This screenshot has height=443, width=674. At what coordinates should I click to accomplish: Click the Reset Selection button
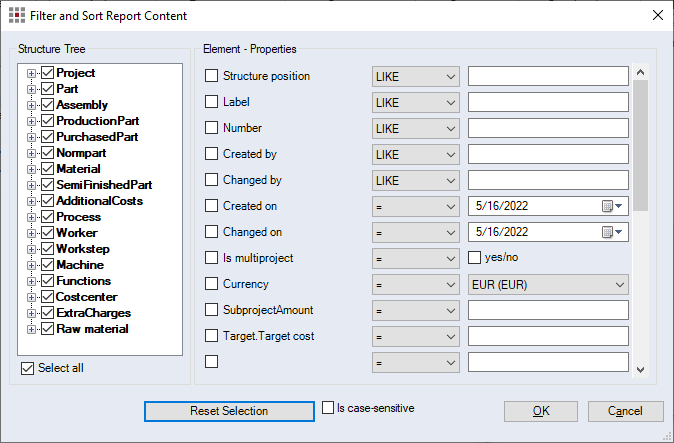(x=229, y=411)
